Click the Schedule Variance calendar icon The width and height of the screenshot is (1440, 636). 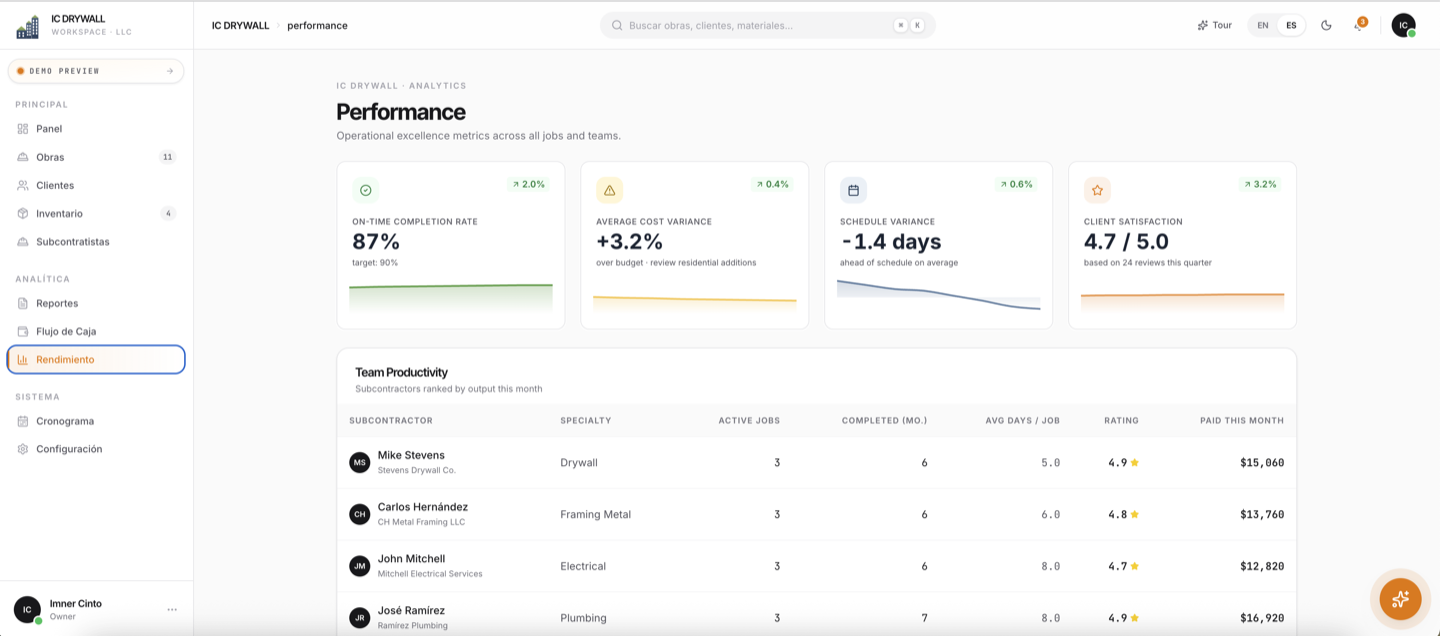853,190
